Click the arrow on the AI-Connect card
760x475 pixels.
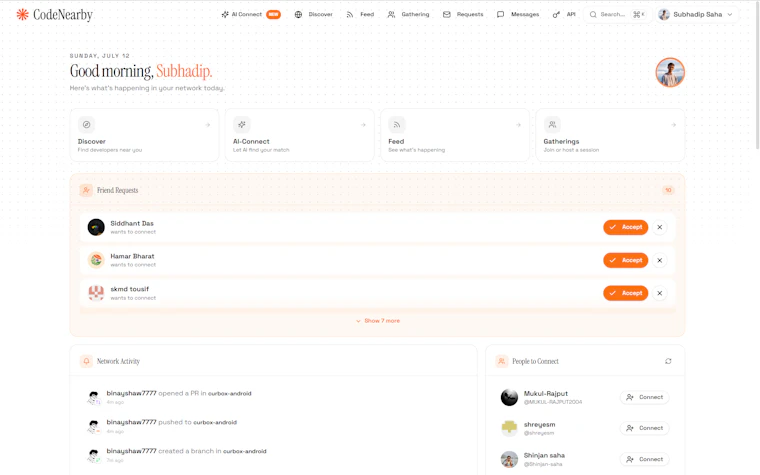point(363,125)
